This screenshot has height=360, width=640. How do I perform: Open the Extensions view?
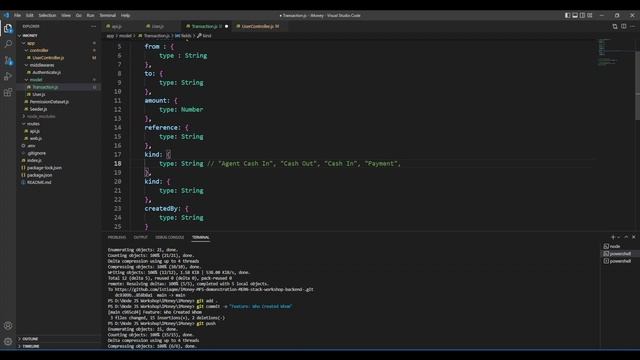(x=8, y=92)
